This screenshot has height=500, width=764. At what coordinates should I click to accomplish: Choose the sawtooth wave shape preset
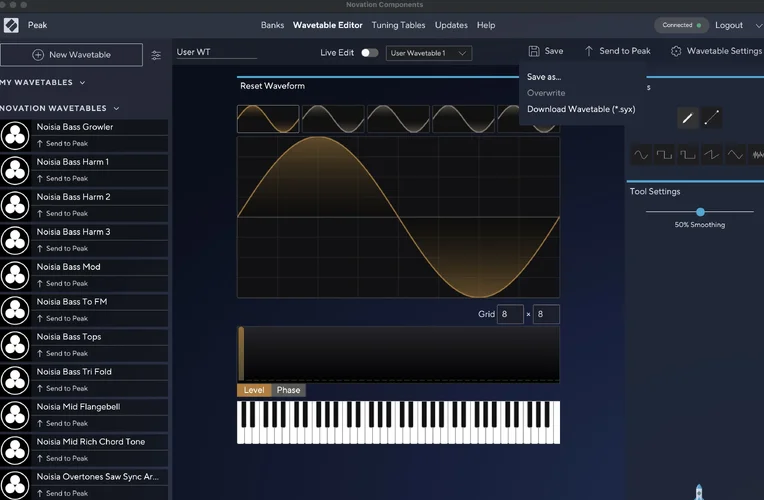(x=711, y=155)
